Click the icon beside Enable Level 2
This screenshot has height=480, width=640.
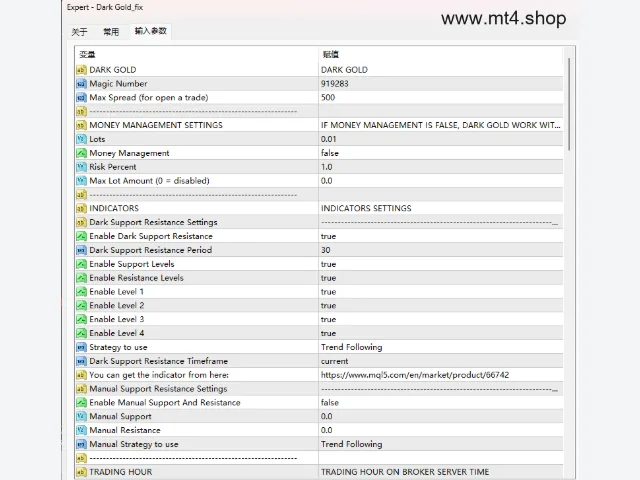tap(81, 306)
